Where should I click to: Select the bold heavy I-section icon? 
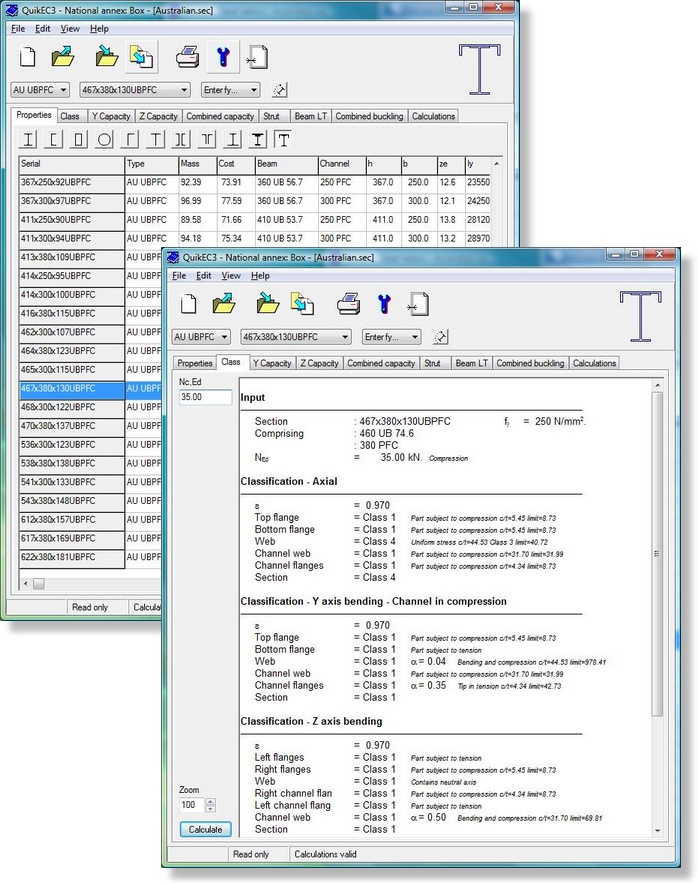click(258, 140)
